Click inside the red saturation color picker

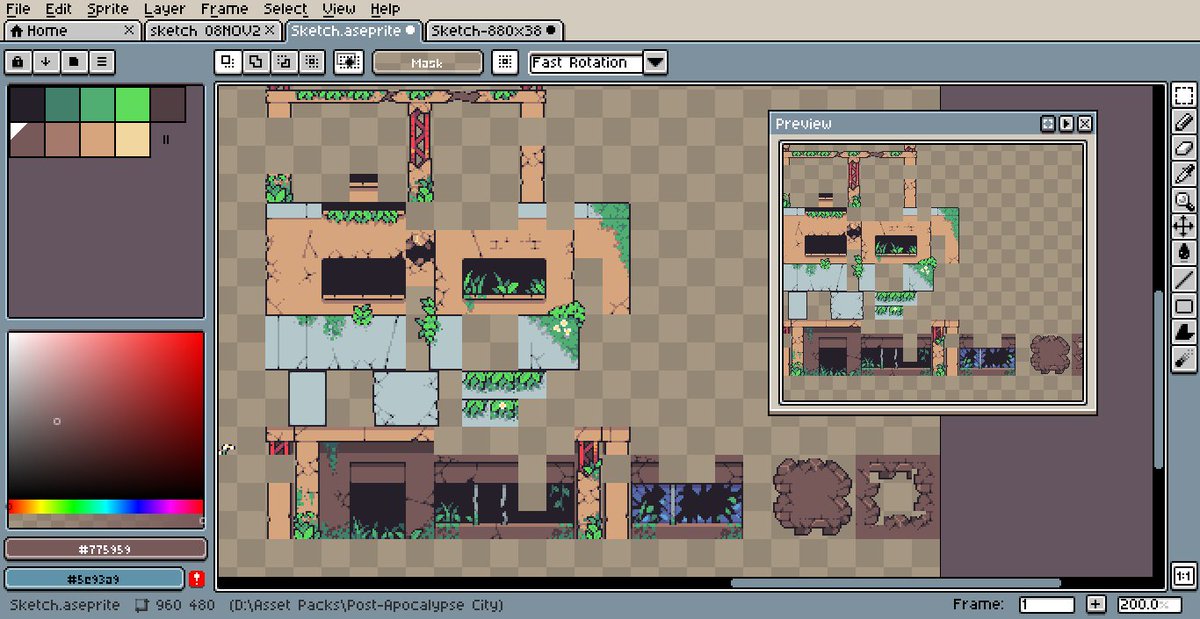click(x=105, y=416)
